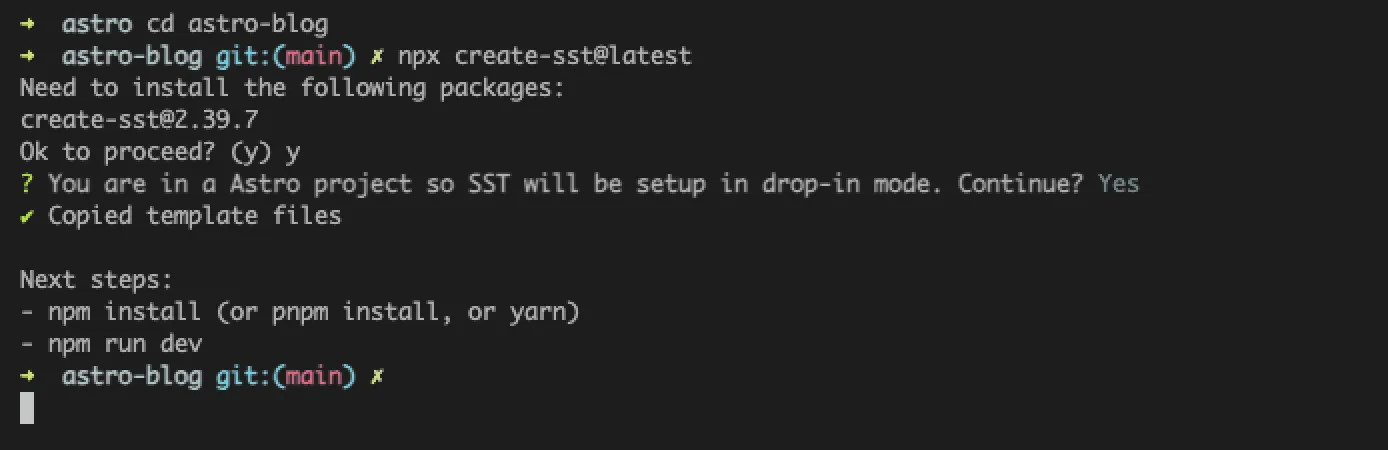Click the 'npm run dev' step line

(111, 344)
